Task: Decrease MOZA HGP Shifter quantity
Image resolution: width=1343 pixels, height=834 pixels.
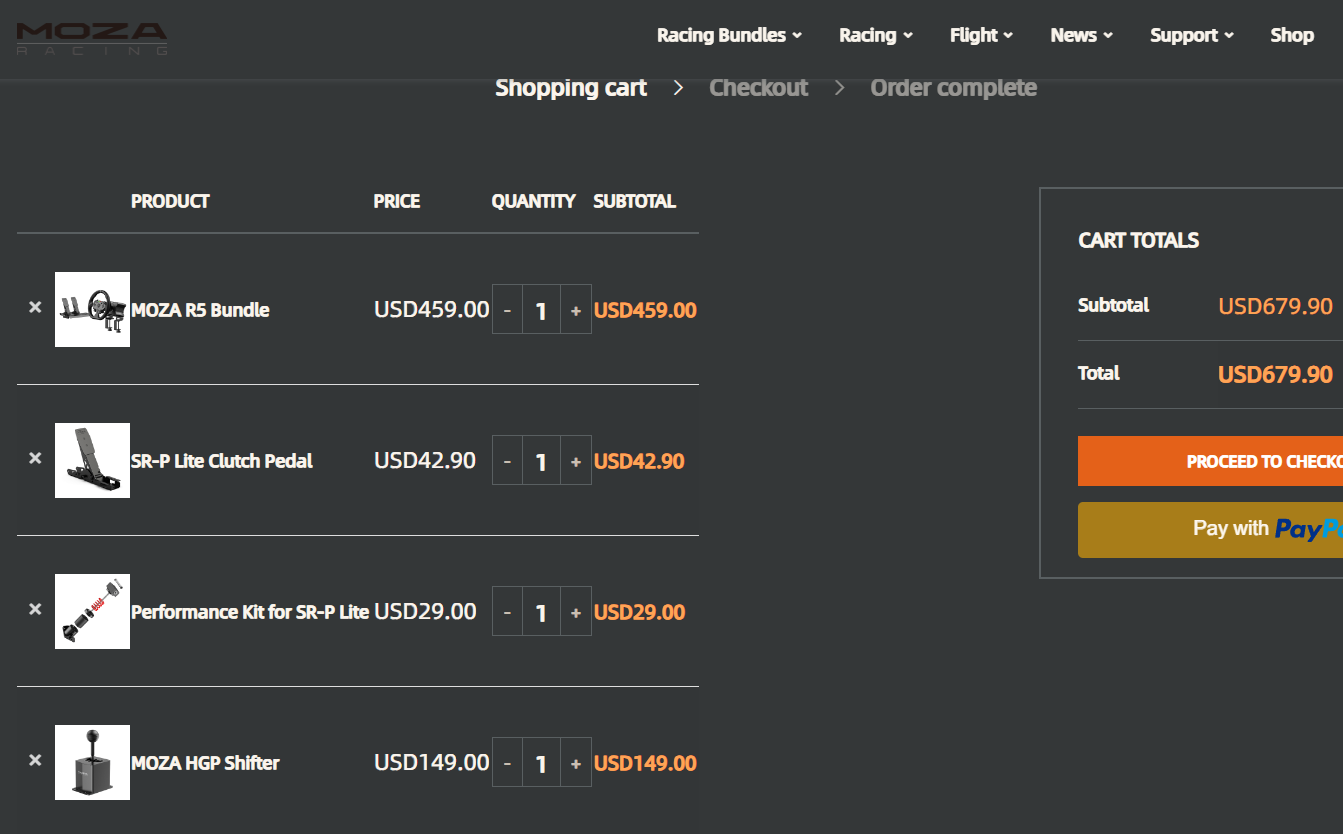Action: [x=507, y=763]
